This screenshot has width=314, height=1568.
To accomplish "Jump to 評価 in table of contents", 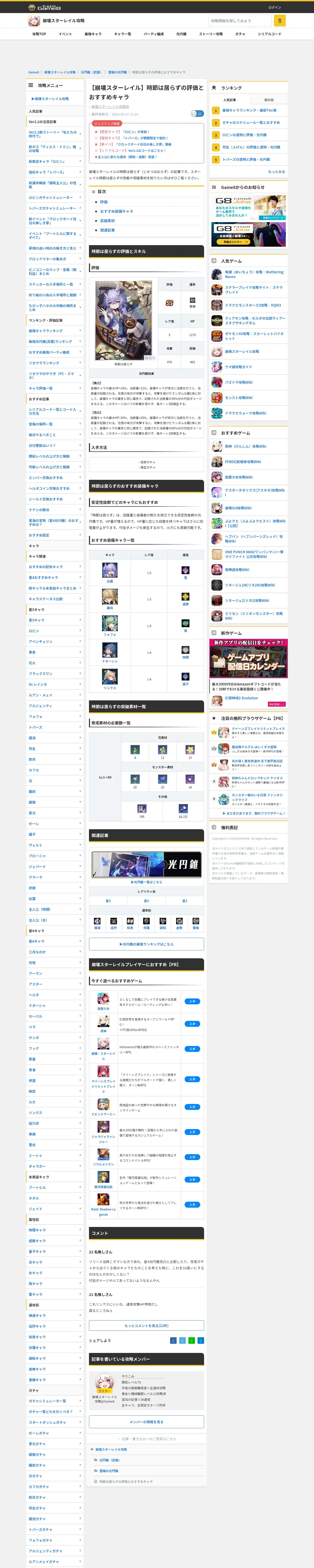I will click(x=104, y=202).
